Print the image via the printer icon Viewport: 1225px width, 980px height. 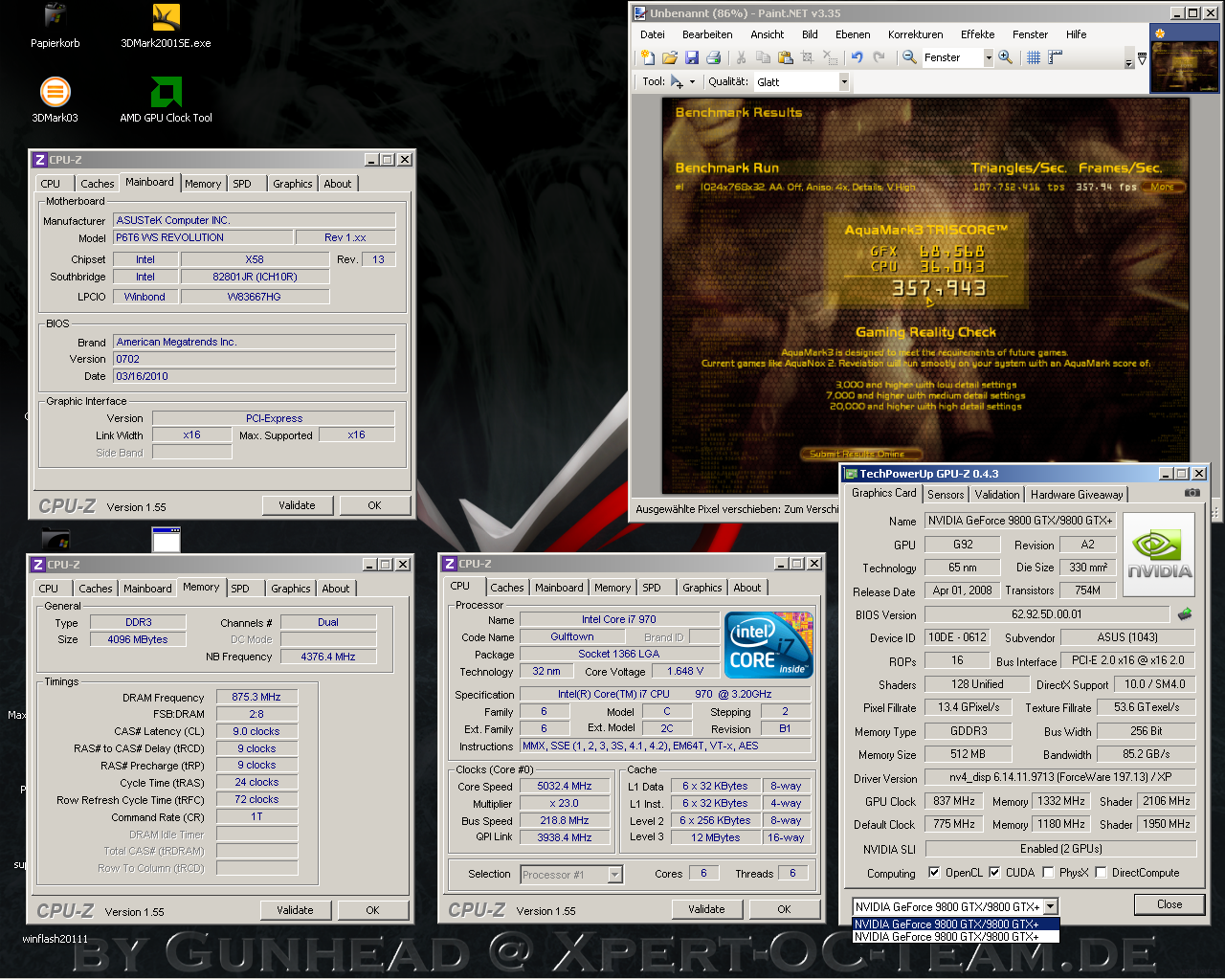pos(713,57)
